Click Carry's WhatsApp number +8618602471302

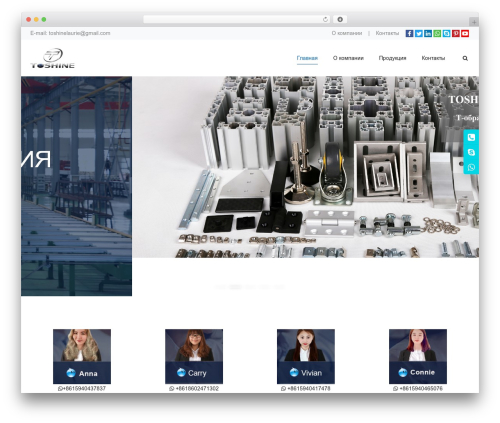click(194, 389)
